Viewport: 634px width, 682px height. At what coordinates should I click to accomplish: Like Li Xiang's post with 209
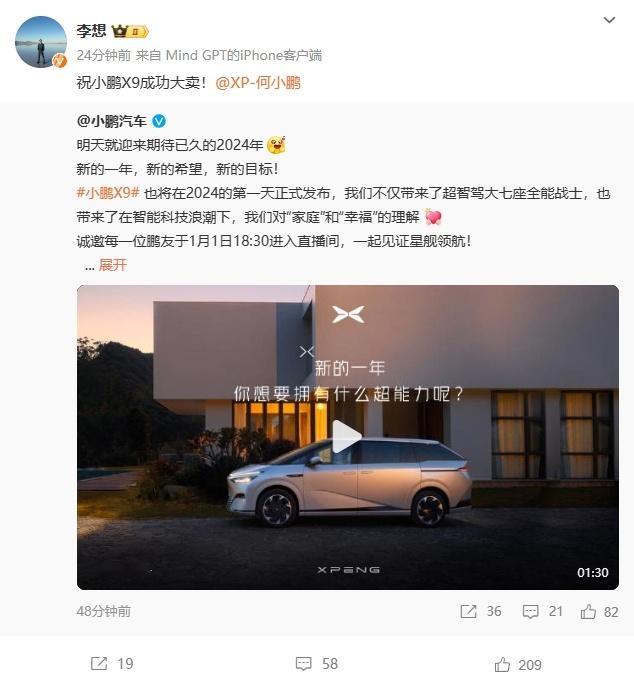tap(502, 665)
